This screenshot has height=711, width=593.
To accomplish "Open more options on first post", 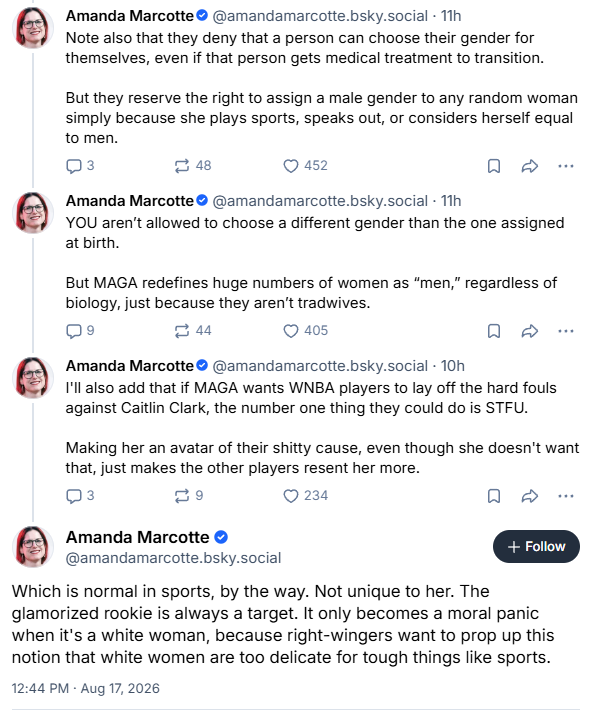I will coord(566,166).
